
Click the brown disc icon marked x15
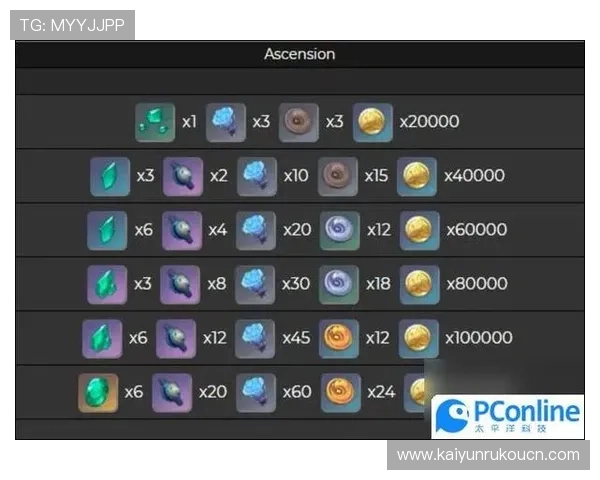[x=338, y=176]
